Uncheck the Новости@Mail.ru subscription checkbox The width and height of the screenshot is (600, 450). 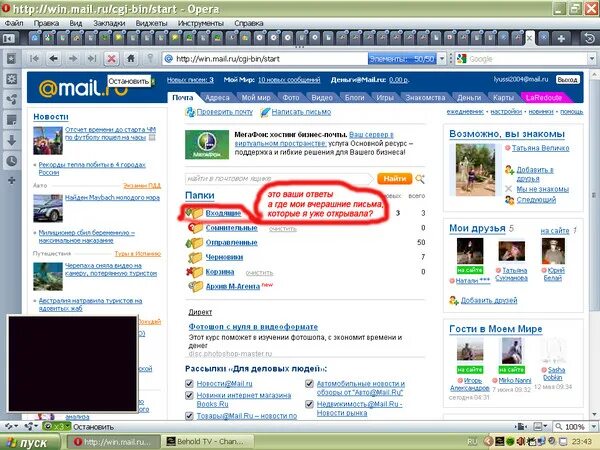pos(189,383)
